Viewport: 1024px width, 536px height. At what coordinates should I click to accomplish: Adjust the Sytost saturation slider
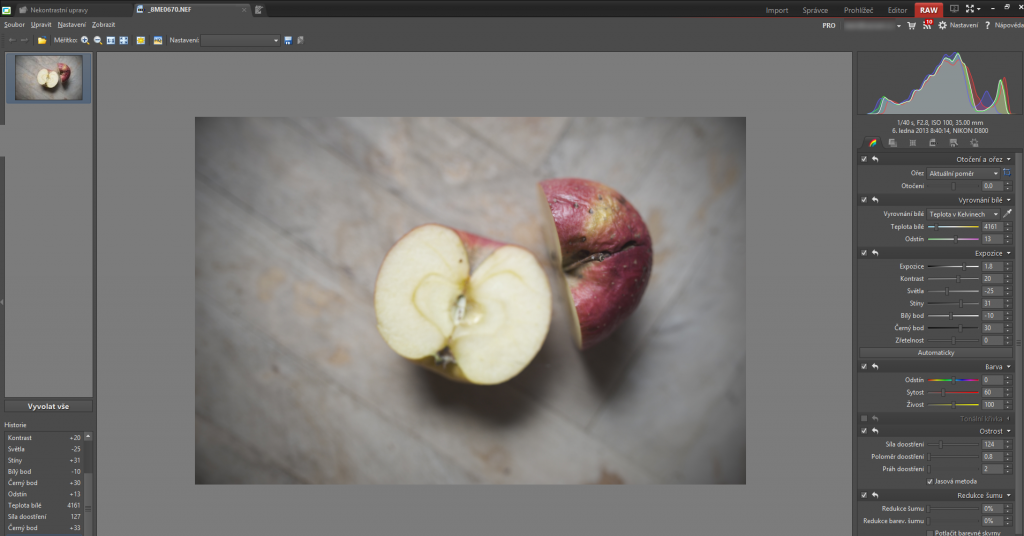pos(953,392)
